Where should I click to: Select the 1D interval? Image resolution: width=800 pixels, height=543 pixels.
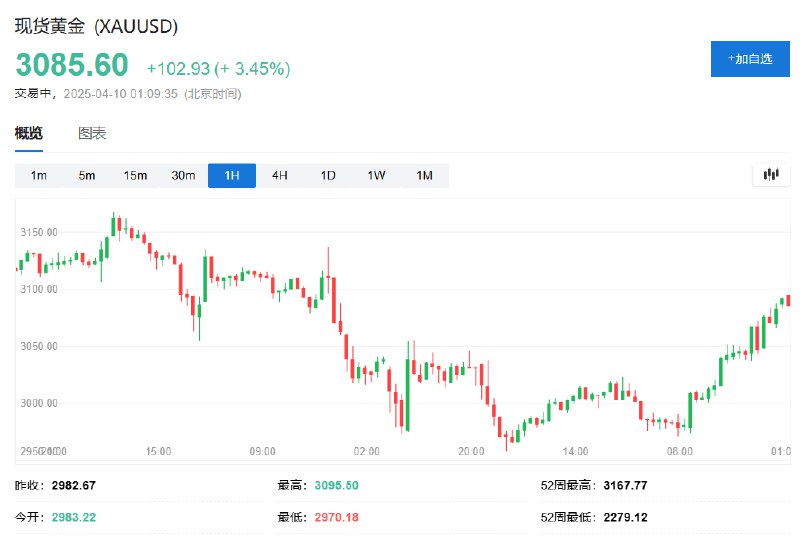tap(328, 176)
